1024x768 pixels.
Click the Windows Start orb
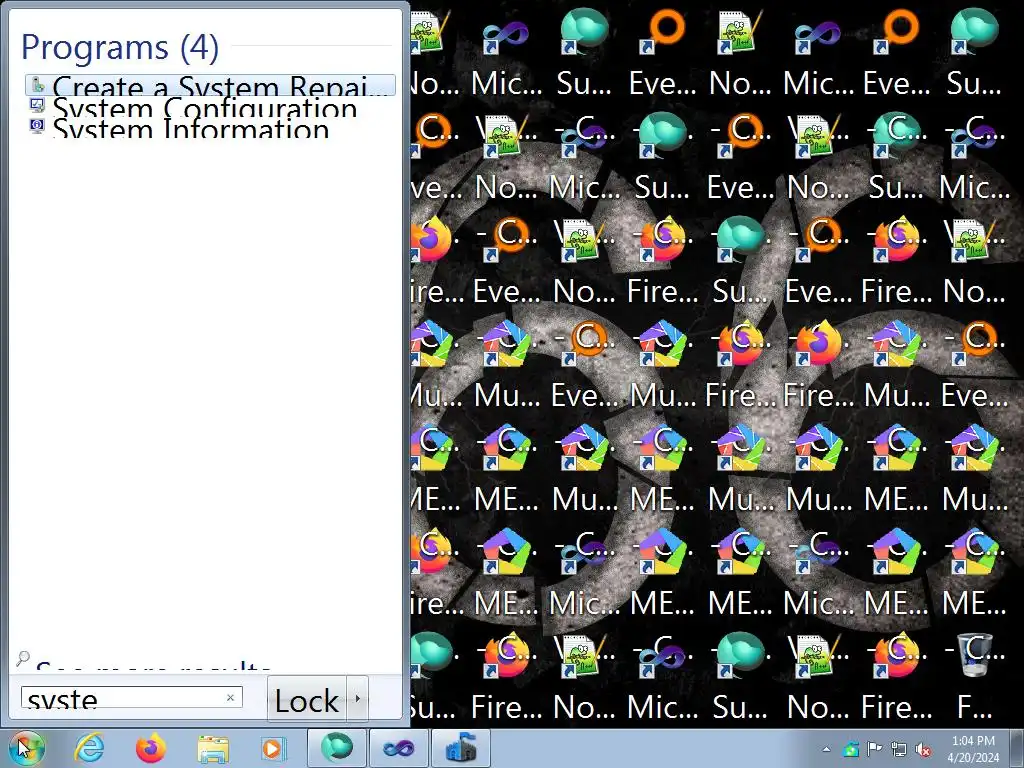coord(26,748)
